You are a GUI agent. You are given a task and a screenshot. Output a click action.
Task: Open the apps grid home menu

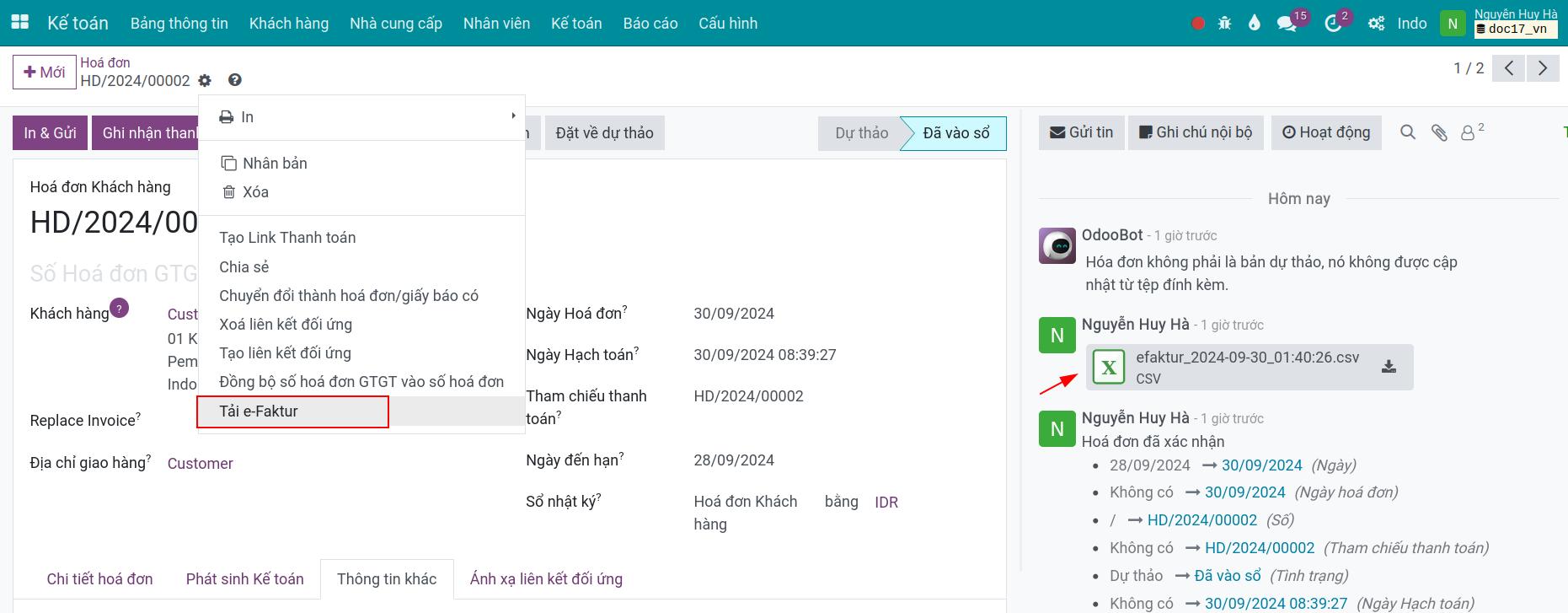tap(19, 23)
